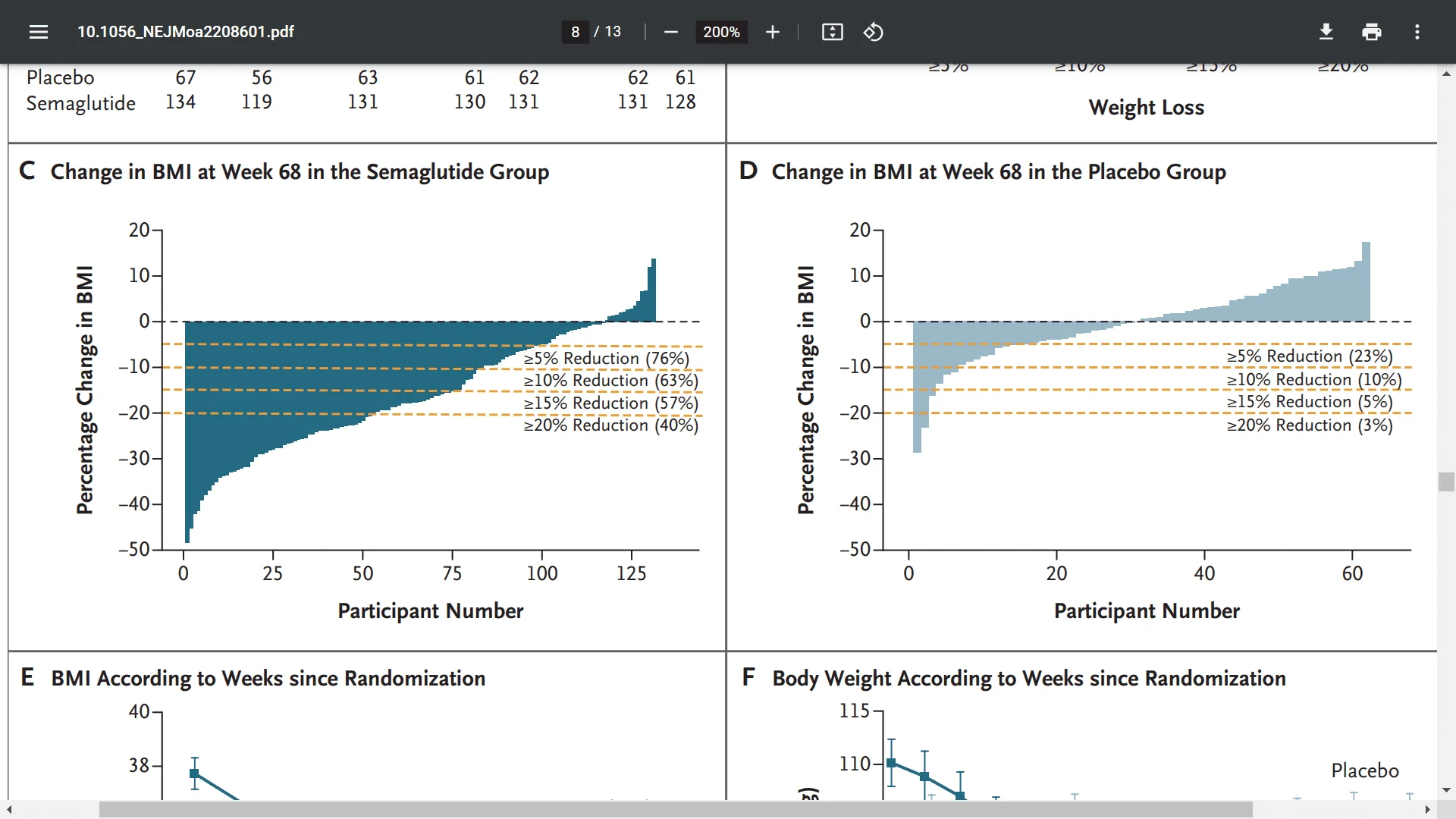Viewport: 1456px width, 819px height.
Task: Click the fit to page icon
Action: point(832,32)
